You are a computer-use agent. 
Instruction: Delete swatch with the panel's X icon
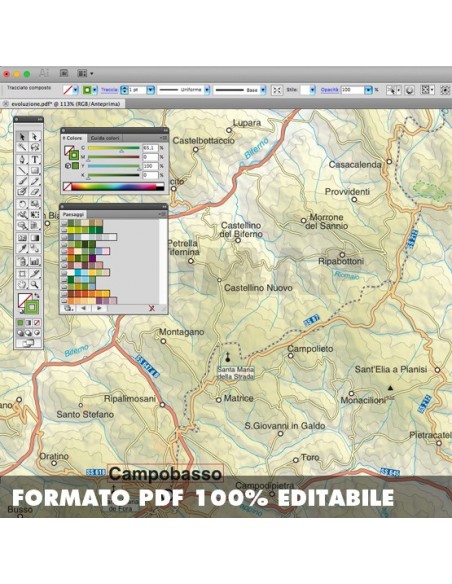(152, 308)
